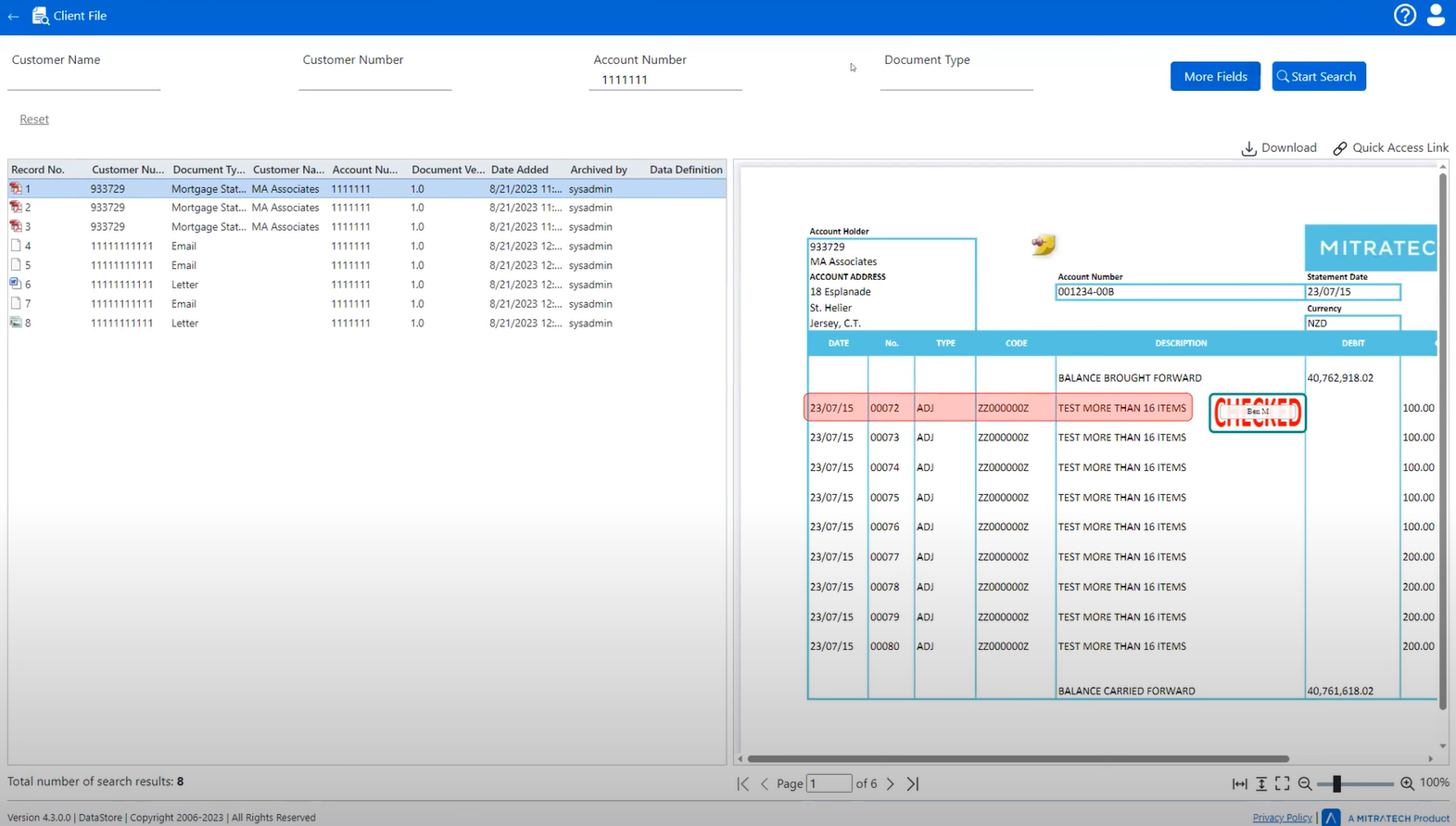Click PDF icon of record 3

[16, 226]
